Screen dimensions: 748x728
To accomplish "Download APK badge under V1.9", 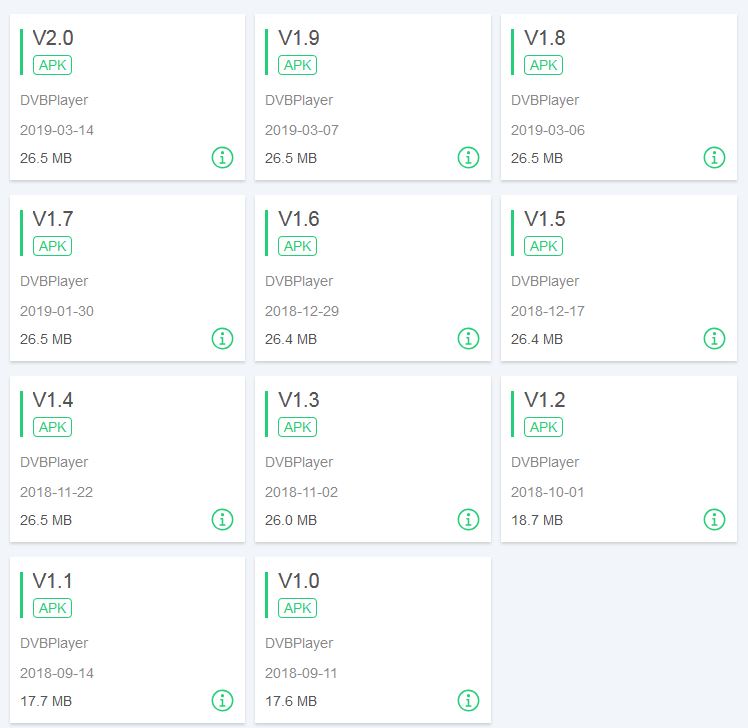I will pos(298,65).
